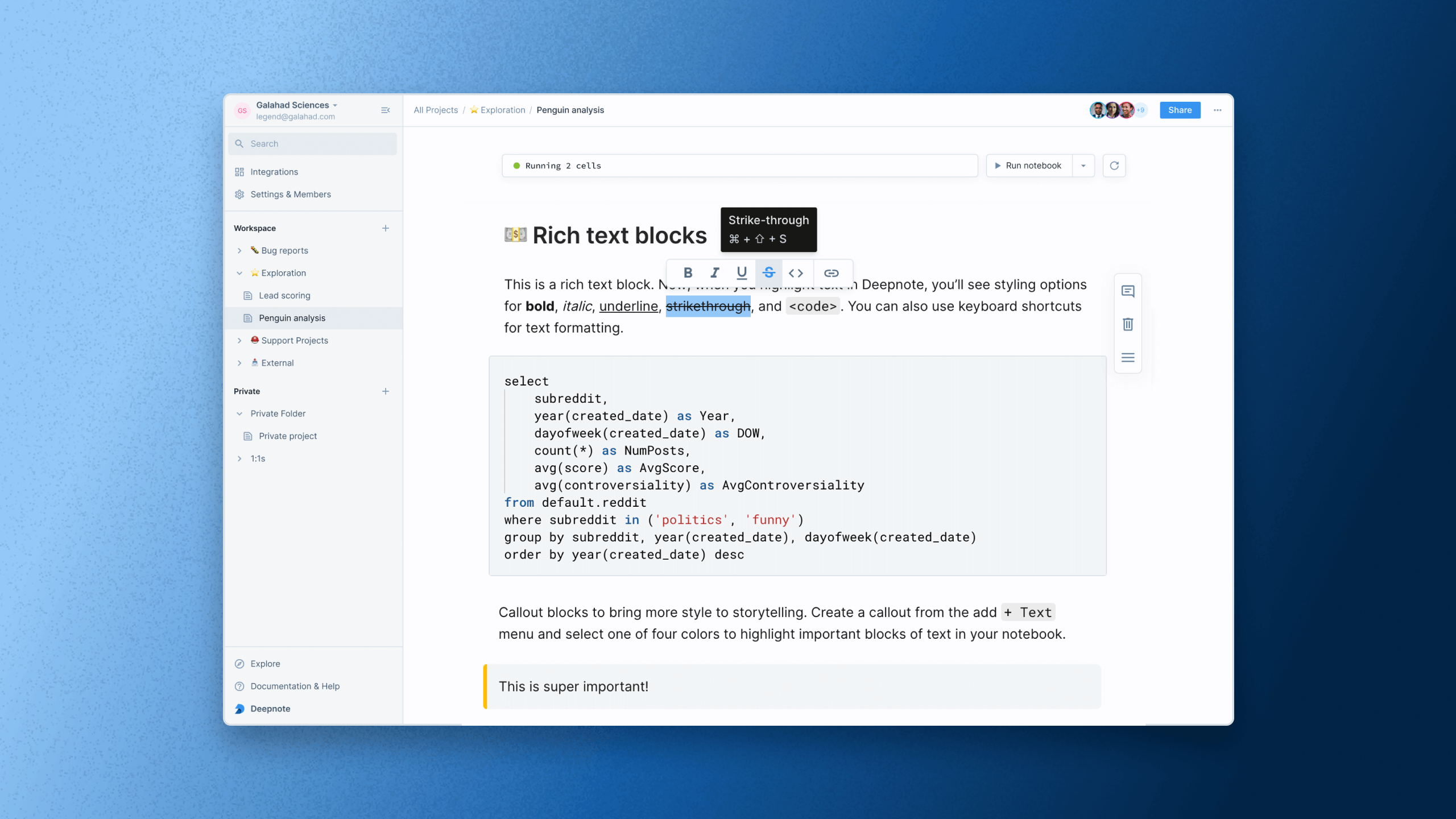Apply italic formatting from the floating toolbar
Viewport: 1456px width, 819px height.
pyautogui.click(x=714, y=272)
